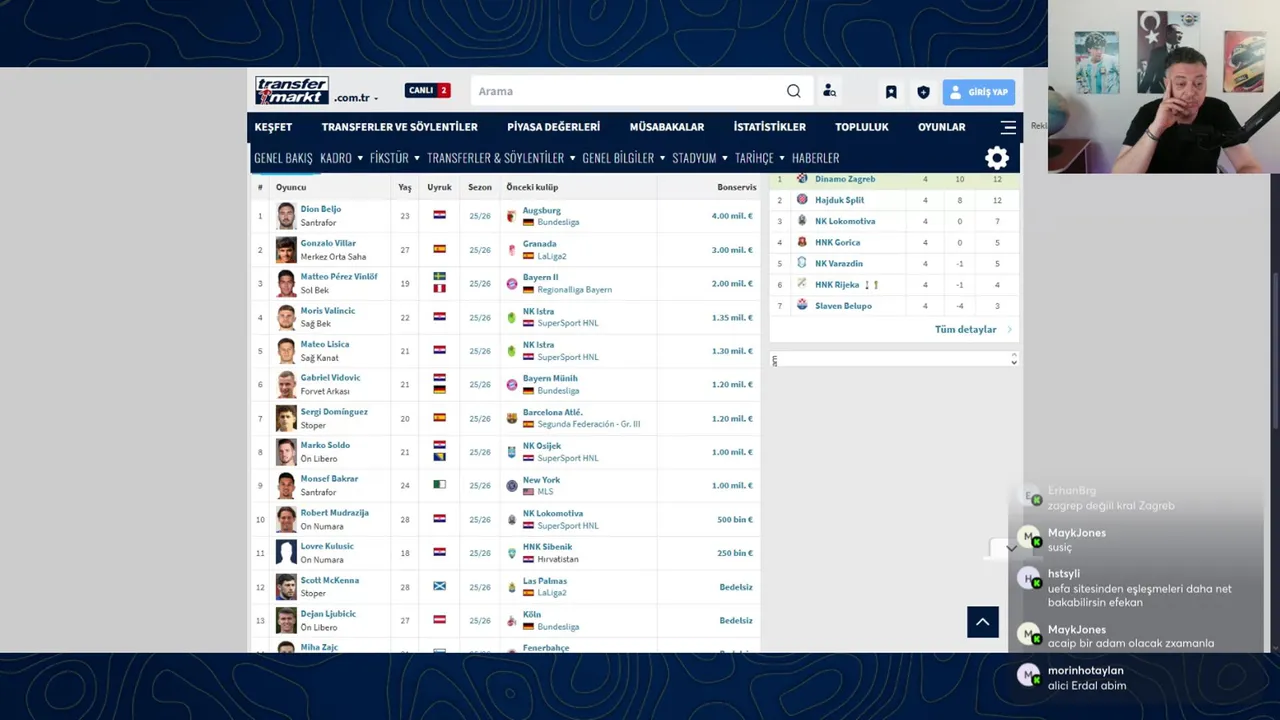Select GENEL BAKIŞ tab
This screenshot has height=720, width=1280.
(283, 158)
